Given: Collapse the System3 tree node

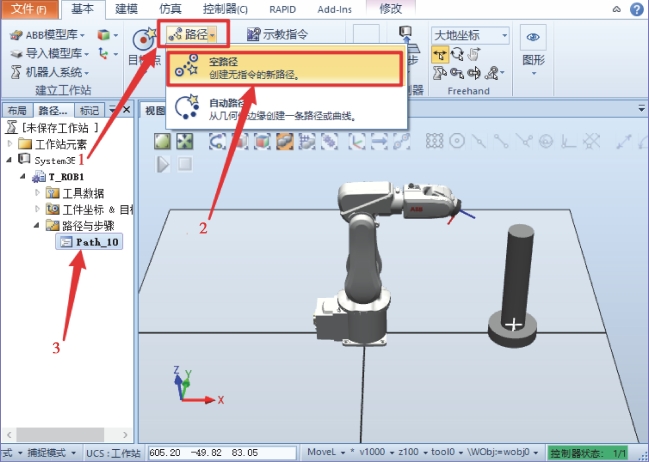Looking at the screenshot, I should [x=9, y=160].
